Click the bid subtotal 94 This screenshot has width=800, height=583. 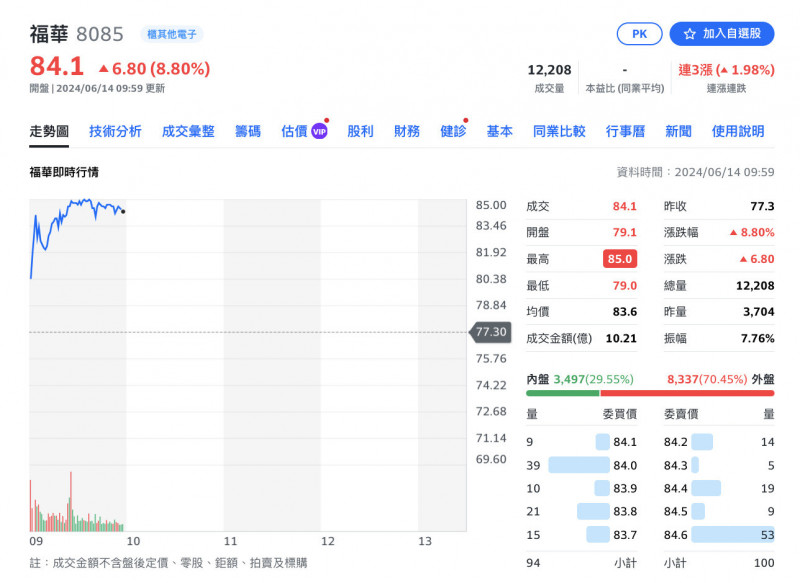[x=534, y=563]
